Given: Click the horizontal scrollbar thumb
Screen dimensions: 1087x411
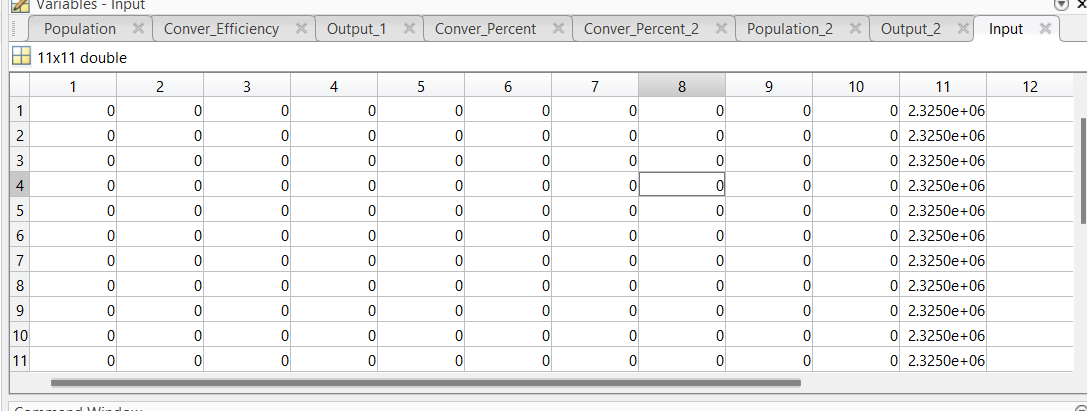Looking at the screenshot, I should tap(425, 382).
